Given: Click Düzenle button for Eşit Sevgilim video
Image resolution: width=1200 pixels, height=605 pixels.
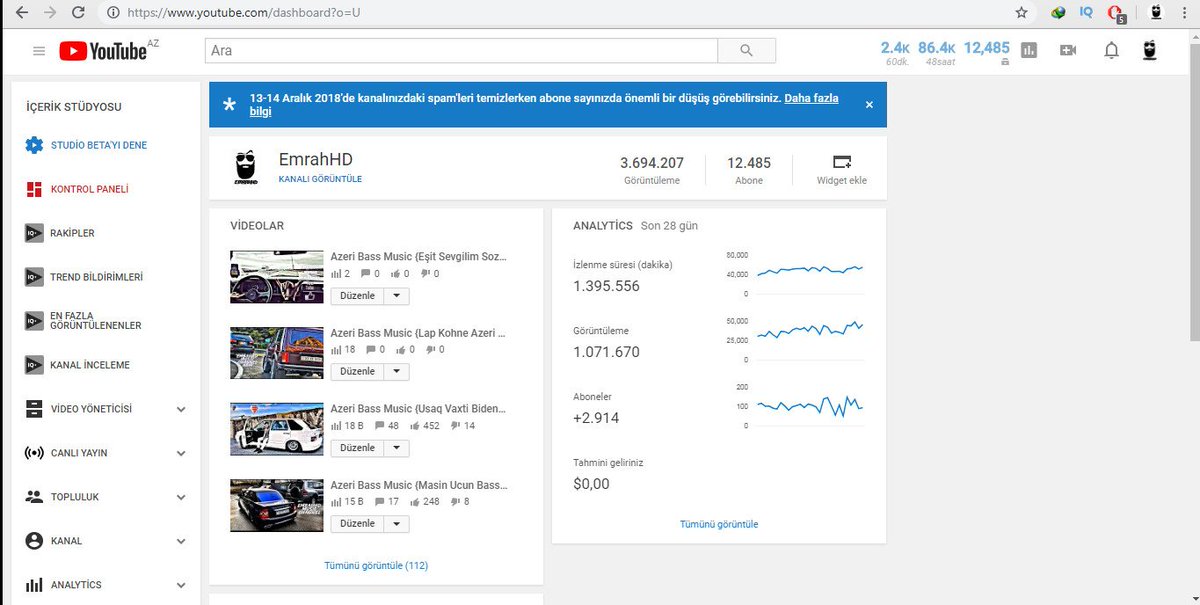Looking at the screenshot, I should 357,296.
